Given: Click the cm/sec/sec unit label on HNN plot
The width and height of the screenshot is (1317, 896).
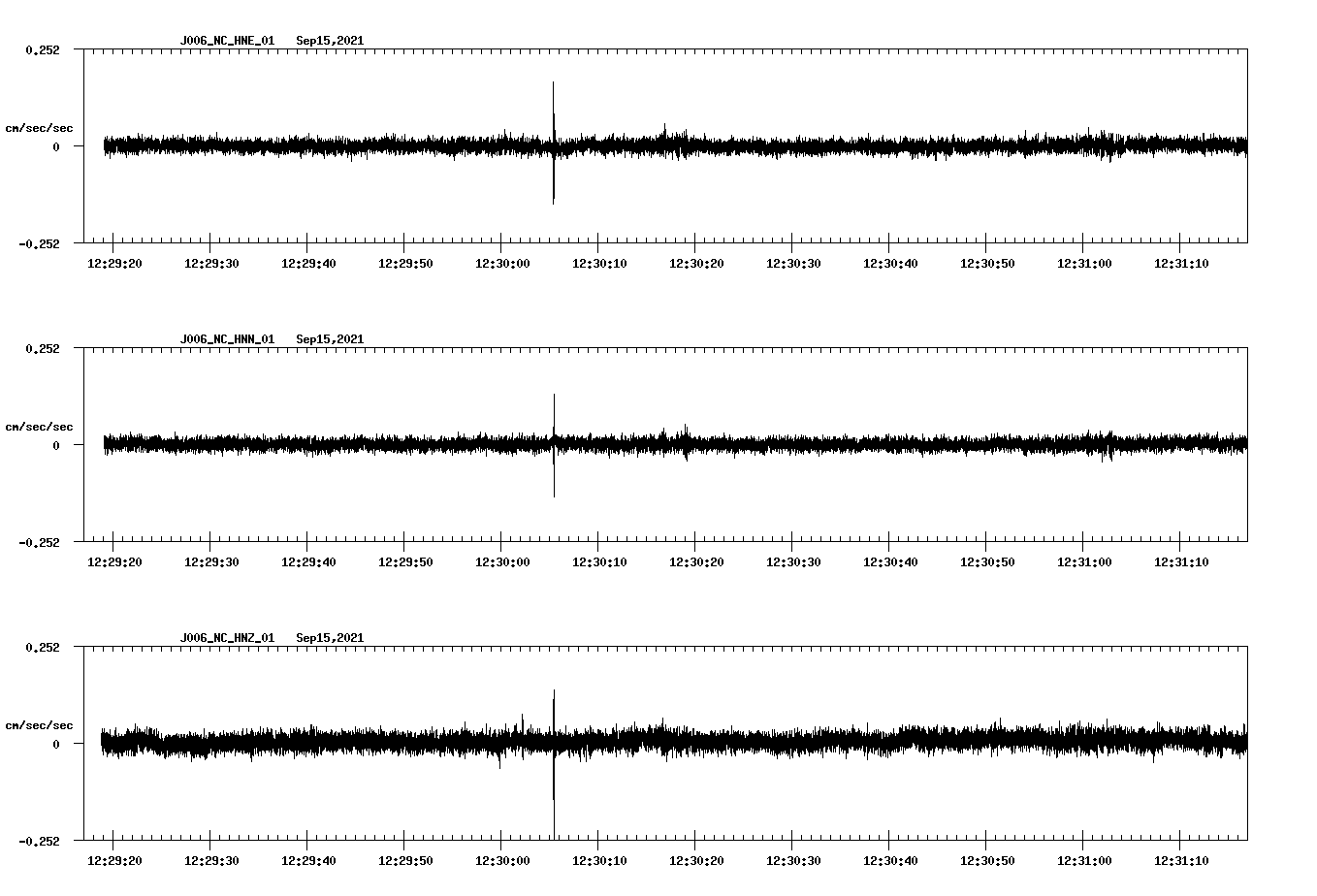Looking at the screenshot, I should 39,427.
